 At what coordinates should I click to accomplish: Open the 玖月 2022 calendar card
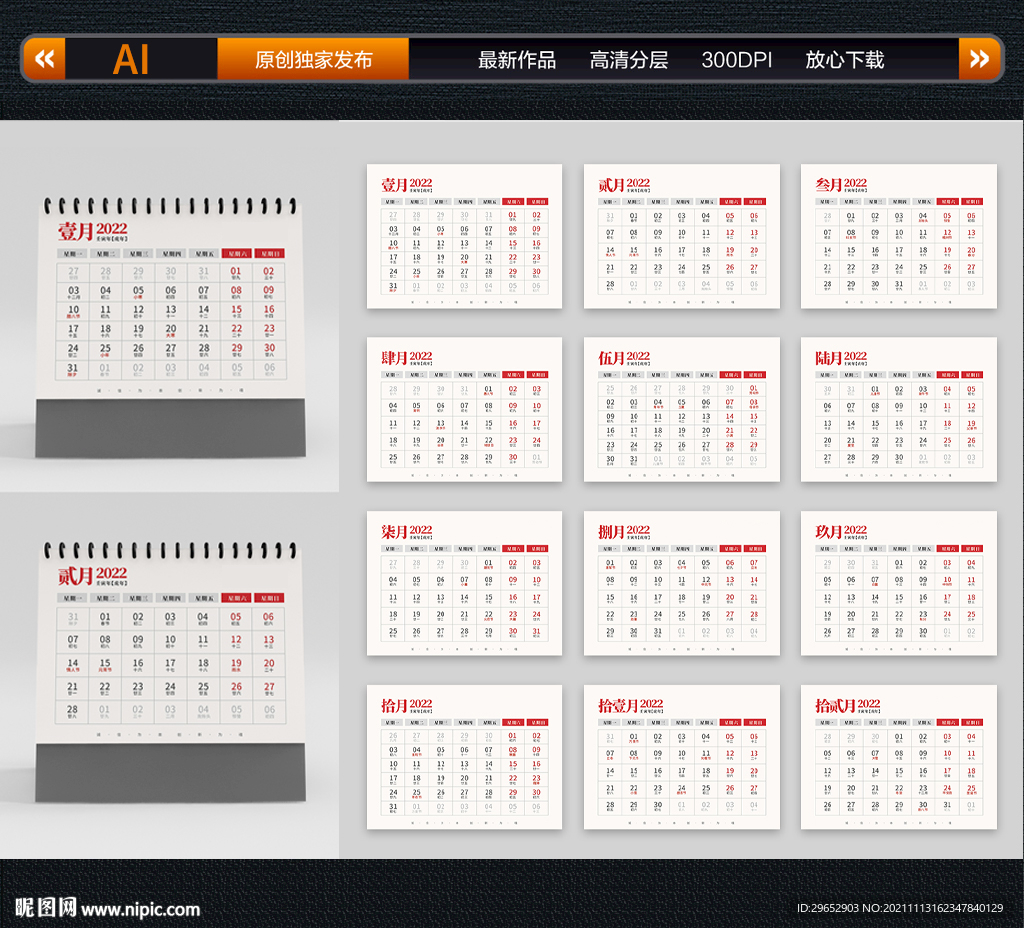pyautogui.click(x=899, y=583)
